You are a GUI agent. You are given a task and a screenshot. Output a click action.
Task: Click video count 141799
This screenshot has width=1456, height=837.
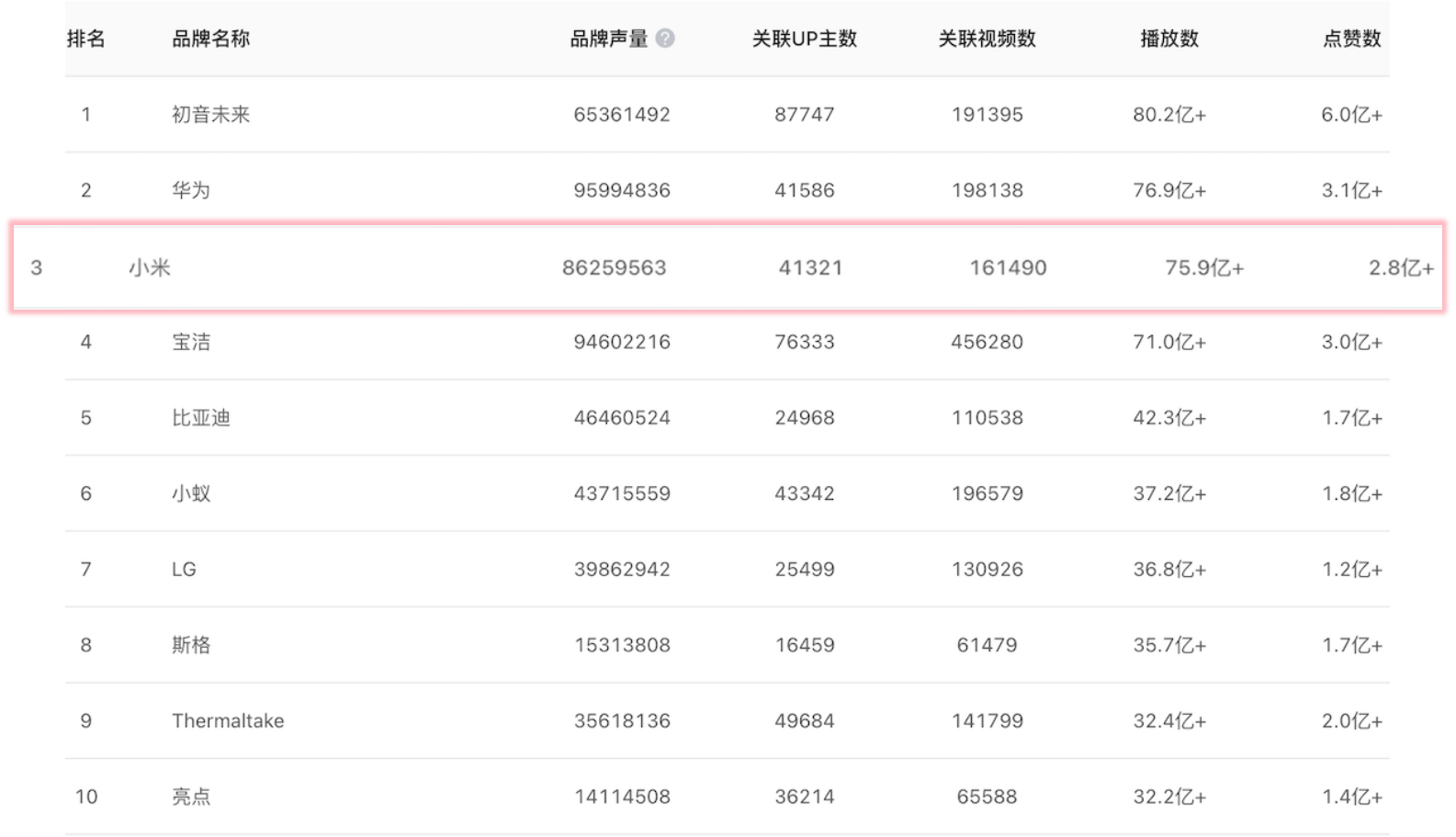click(988, 721)
